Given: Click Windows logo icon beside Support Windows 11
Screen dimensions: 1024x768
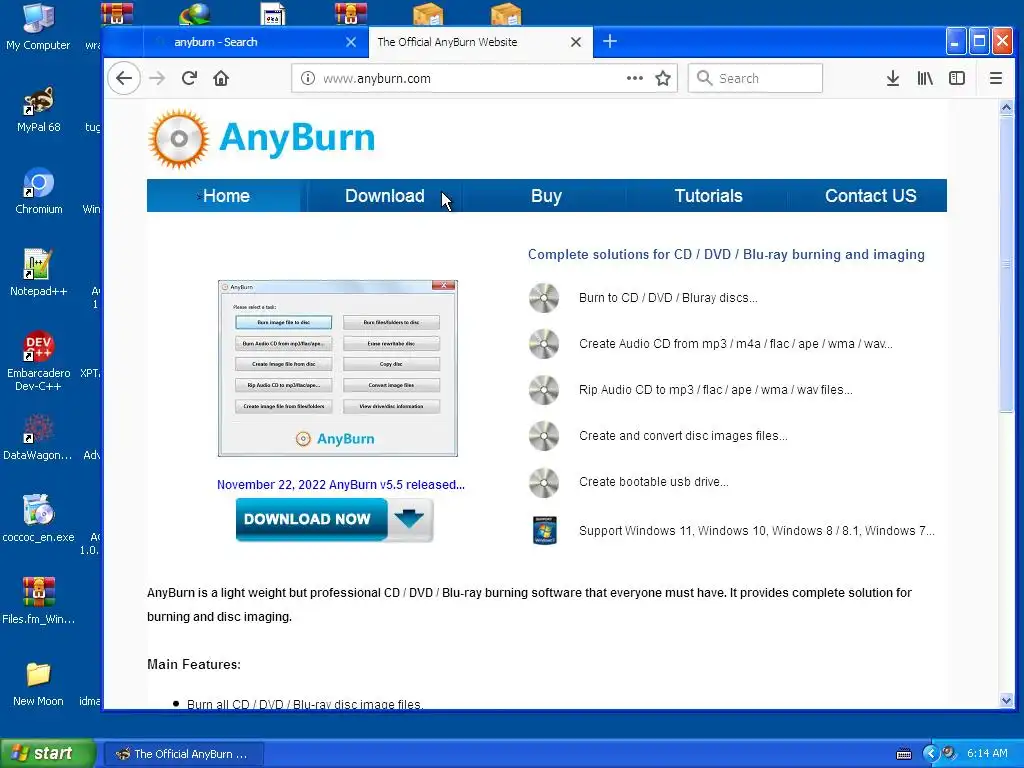Looking at the screenshot, I should tap(545, 530).
